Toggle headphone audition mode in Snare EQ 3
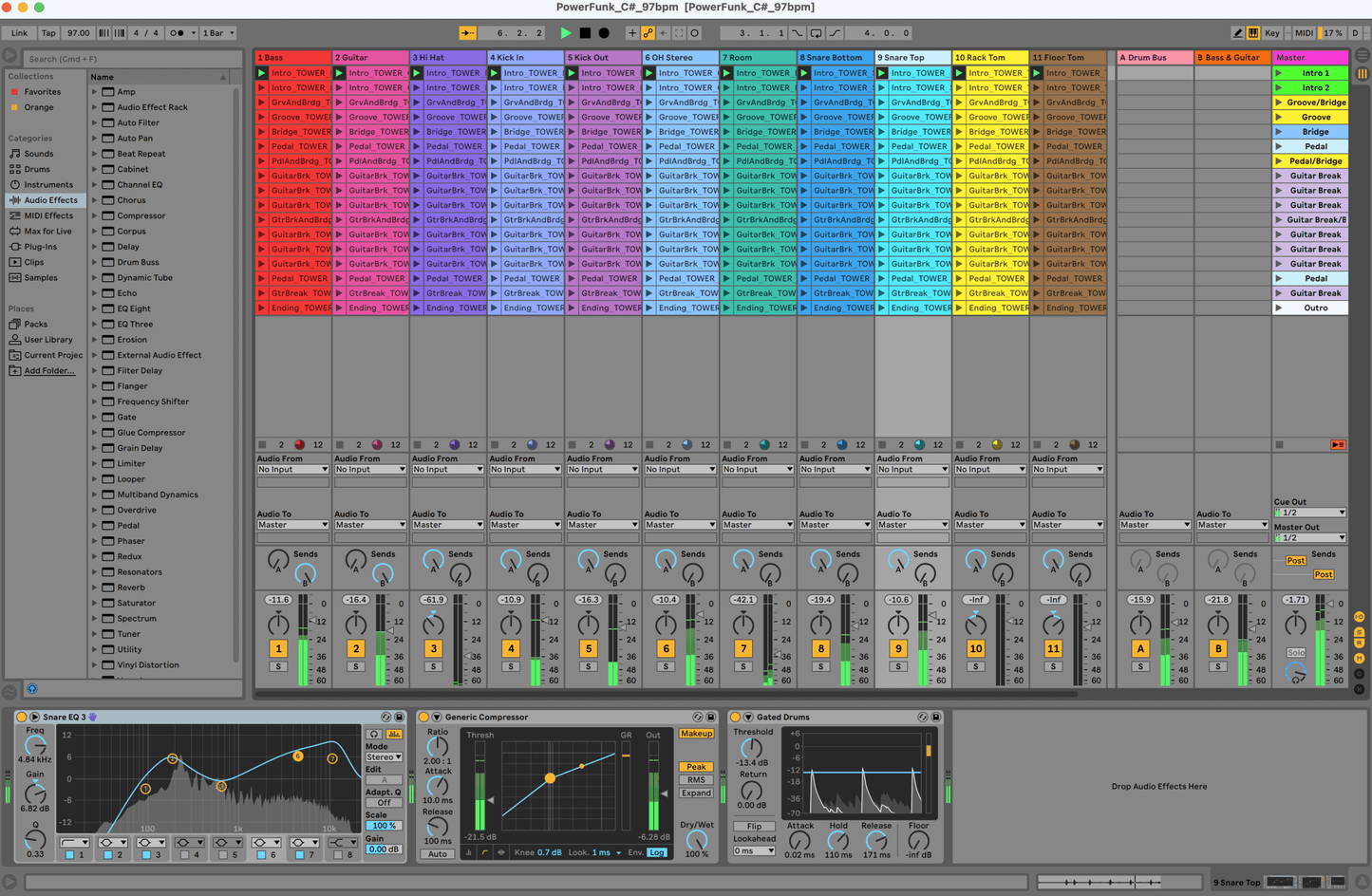 374,734
